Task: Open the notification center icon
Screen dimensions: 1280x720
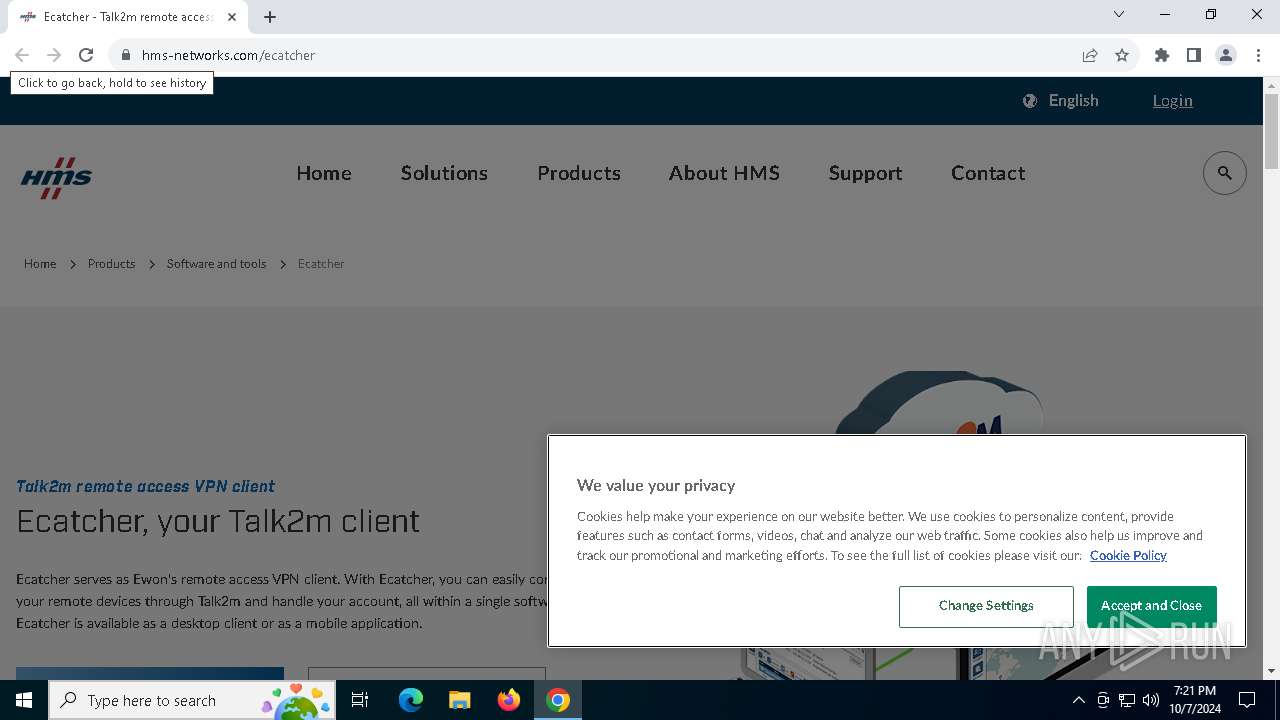Action: [1247, 700]
